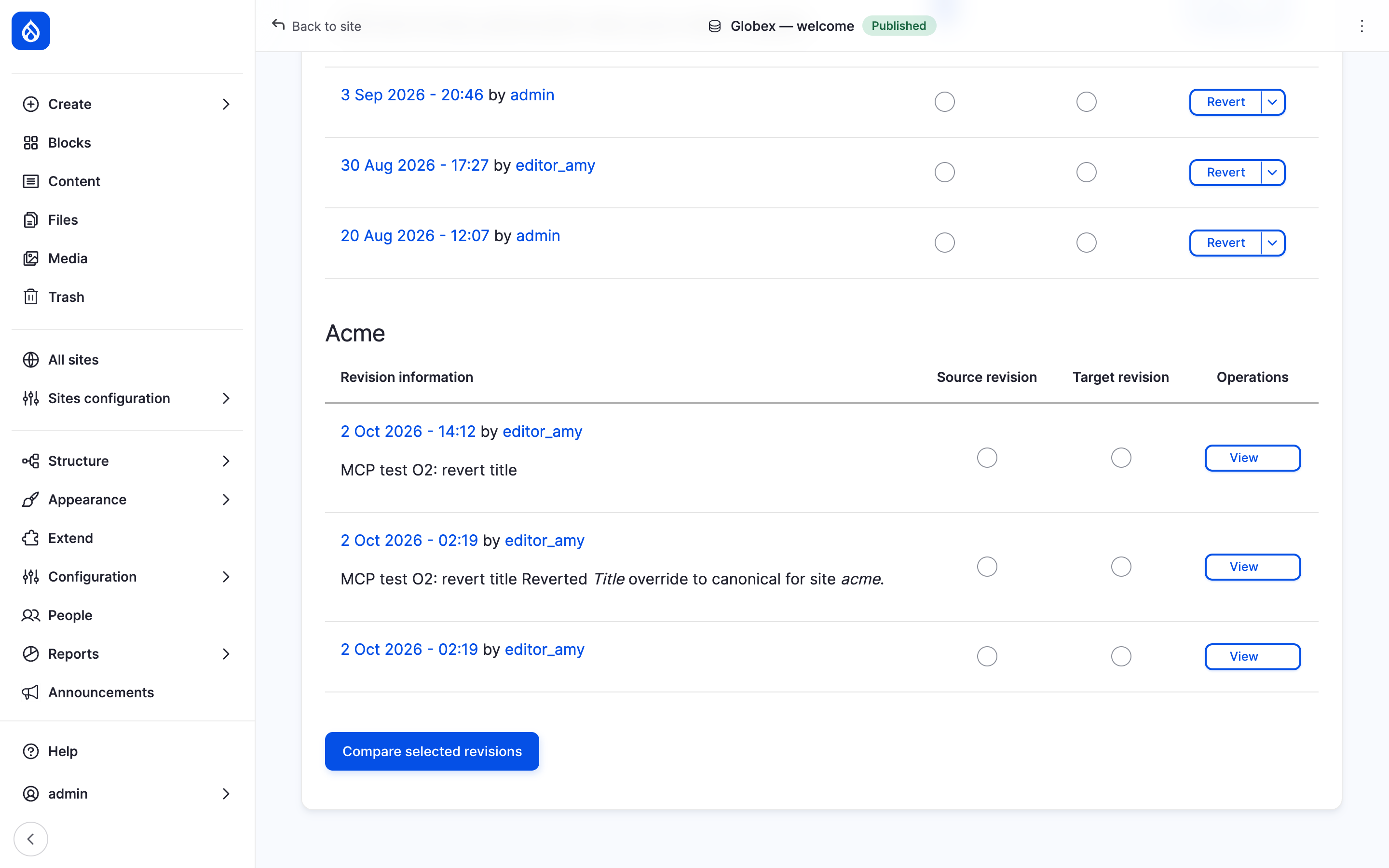This screenshot has height=868, width=1389.
Task: Select target revision for 2 Oct 14:12 Acme row
Action: pos(1121,458)
